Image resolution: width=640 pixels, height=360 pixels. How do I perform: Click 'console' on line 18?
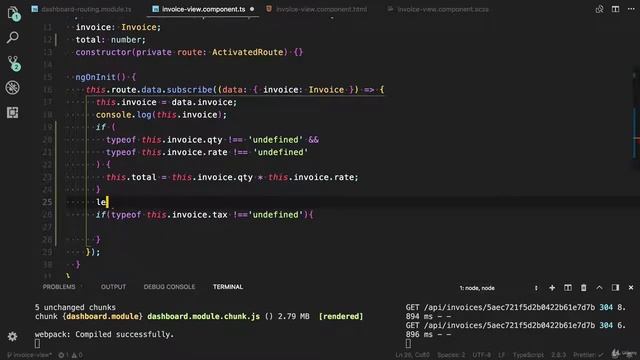113,115
